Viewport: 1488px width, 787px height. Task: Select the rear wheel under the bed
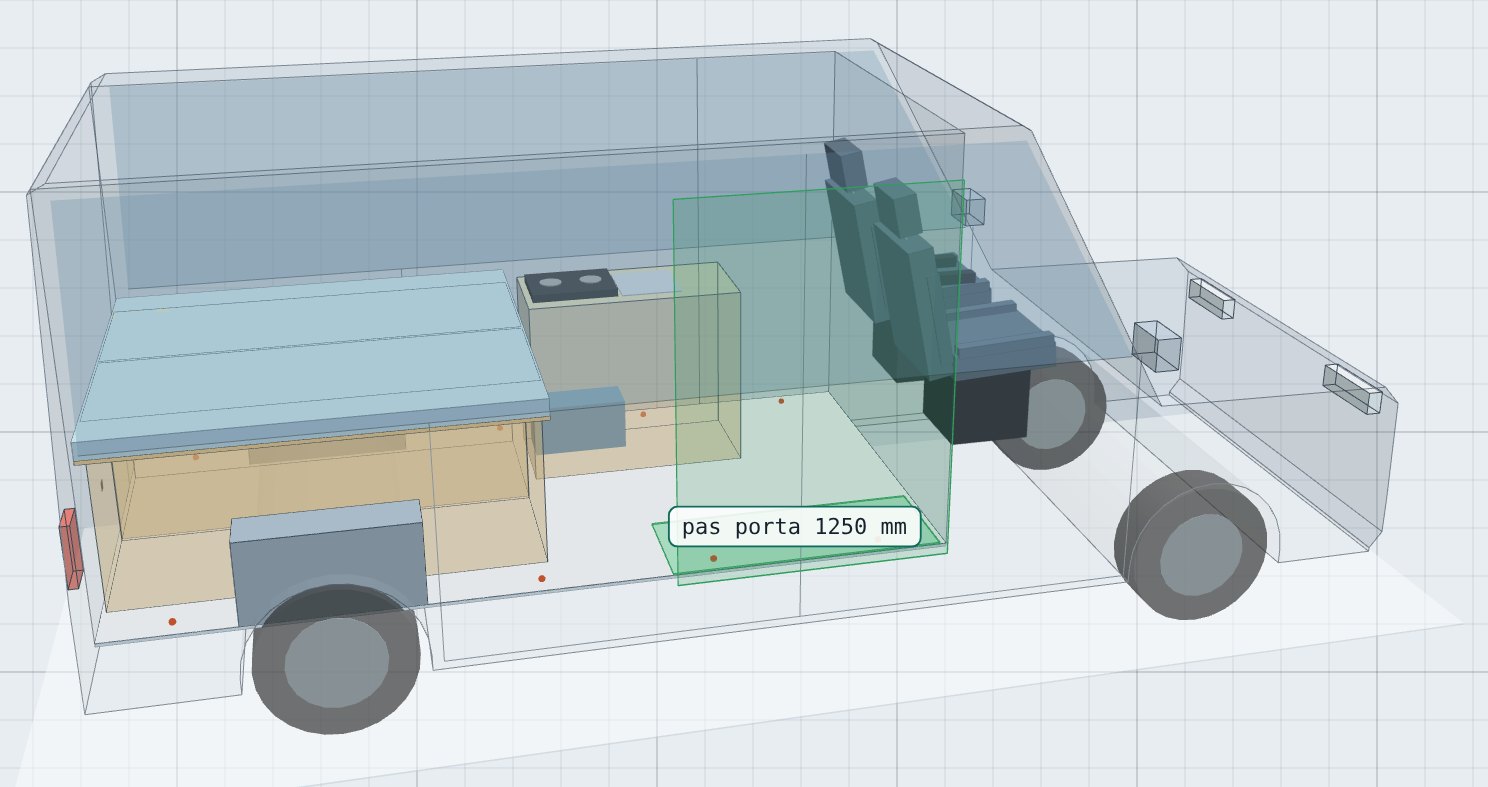coord(336,659)
